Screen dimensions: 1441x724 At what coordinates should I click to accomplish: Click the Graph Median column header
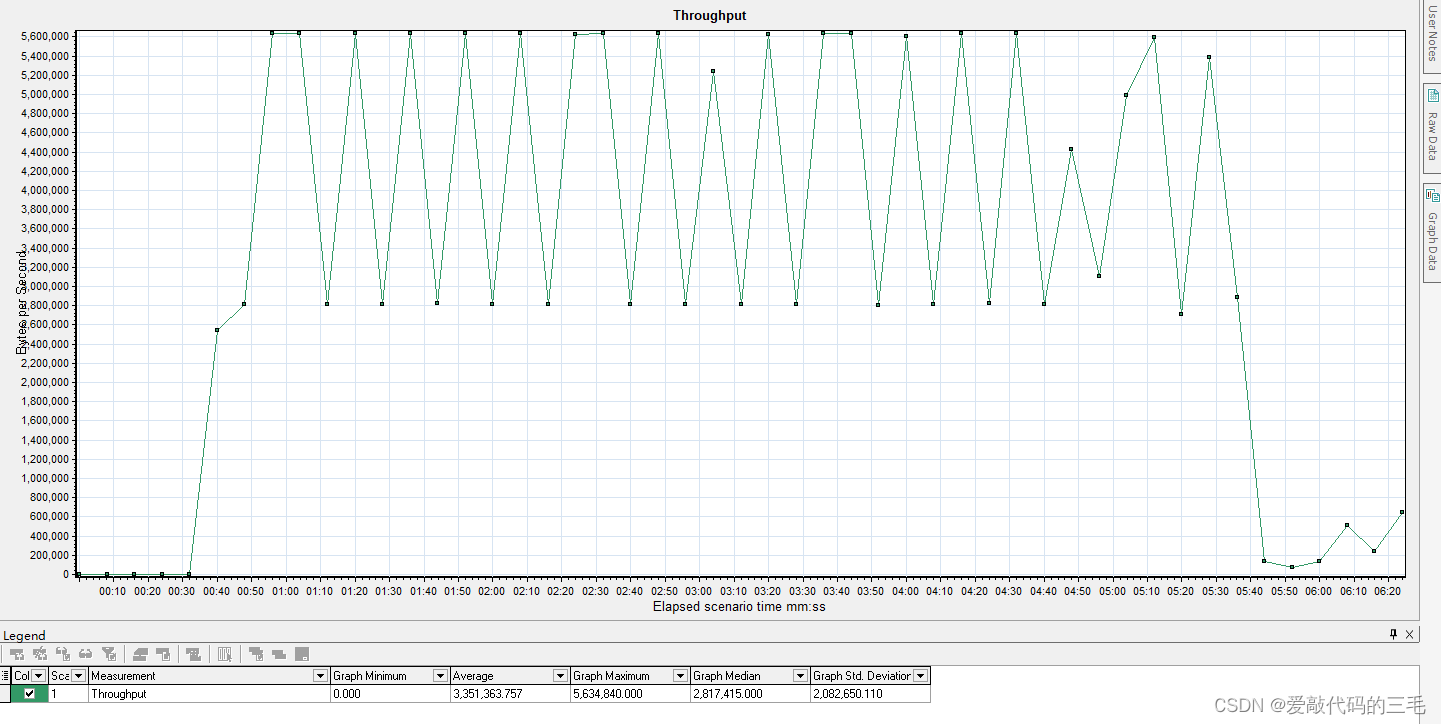750,675
